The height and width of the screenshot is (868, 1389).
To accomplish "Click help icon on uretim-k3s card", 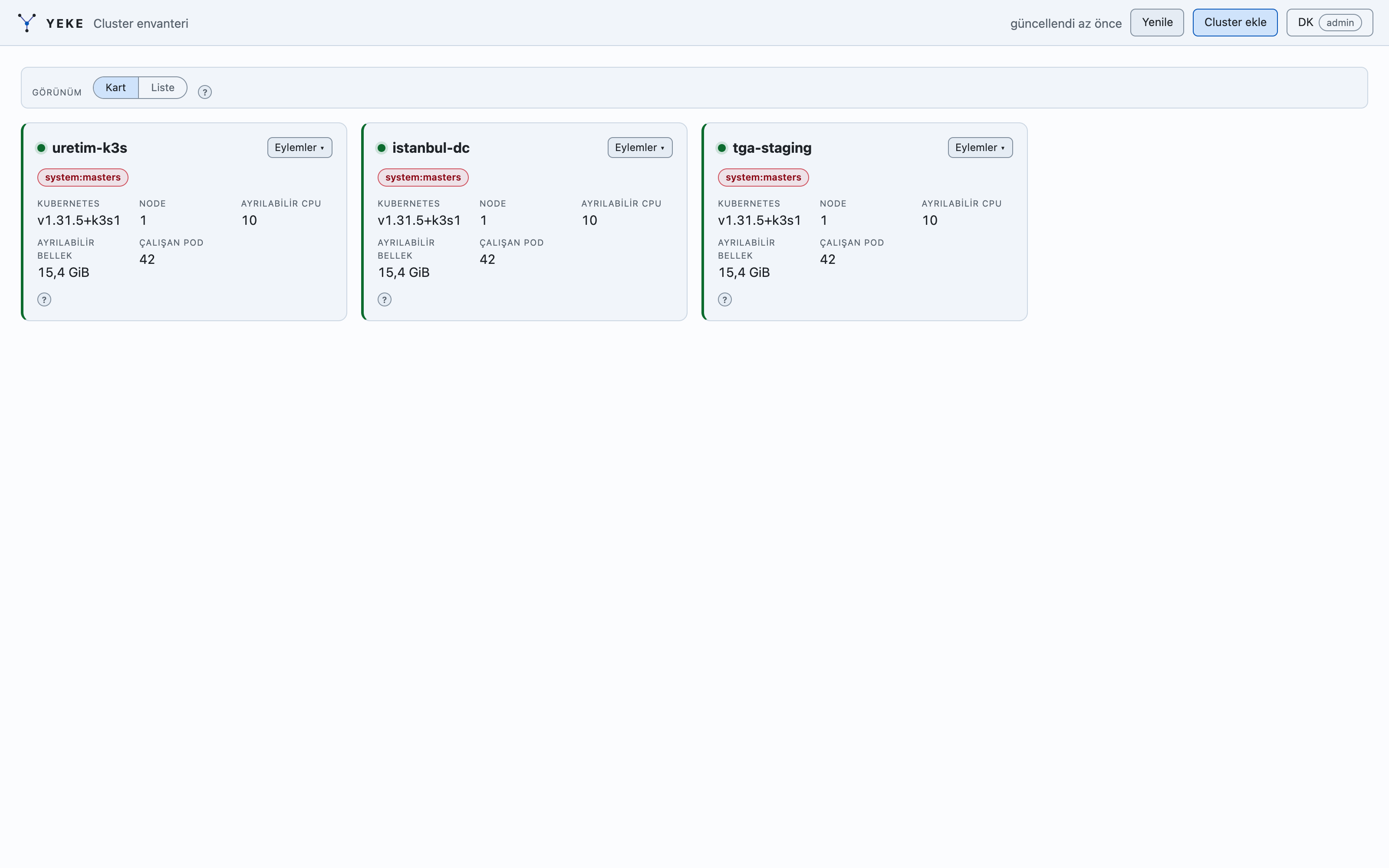I will (44, 299).
